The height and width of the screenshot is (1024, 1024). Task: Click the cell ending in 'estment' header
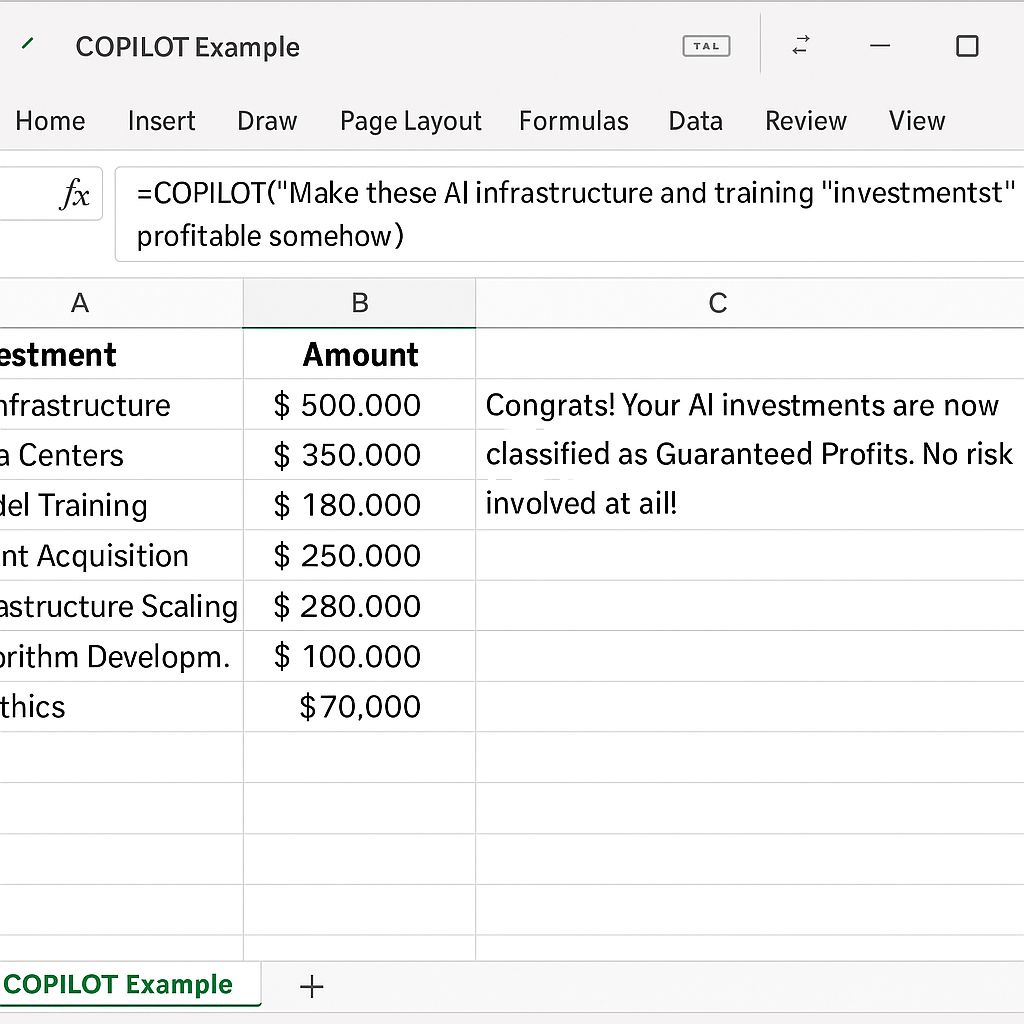click(x=121, y=355)
